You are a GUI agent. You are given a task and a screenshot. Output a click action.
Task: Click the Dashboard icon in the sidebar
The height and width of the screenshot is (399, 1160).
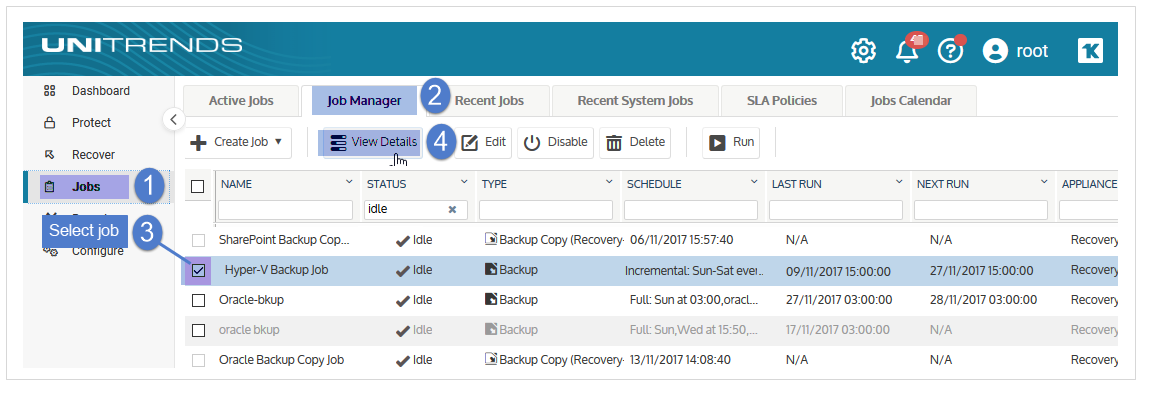[x=50, y=91]
